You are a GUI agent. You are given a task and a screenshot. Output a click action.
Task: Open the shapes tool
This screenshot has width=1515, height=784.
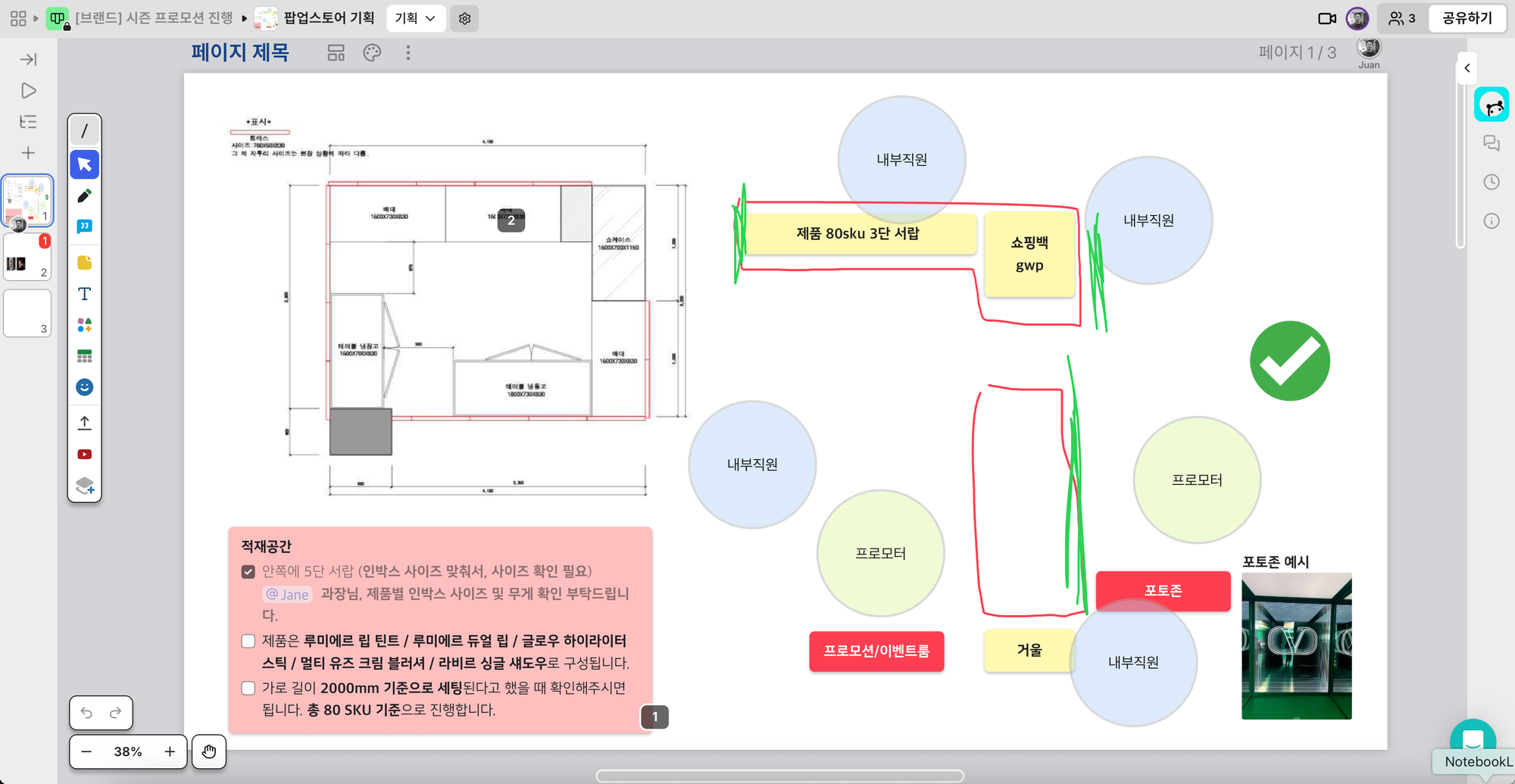coord(84,325)
